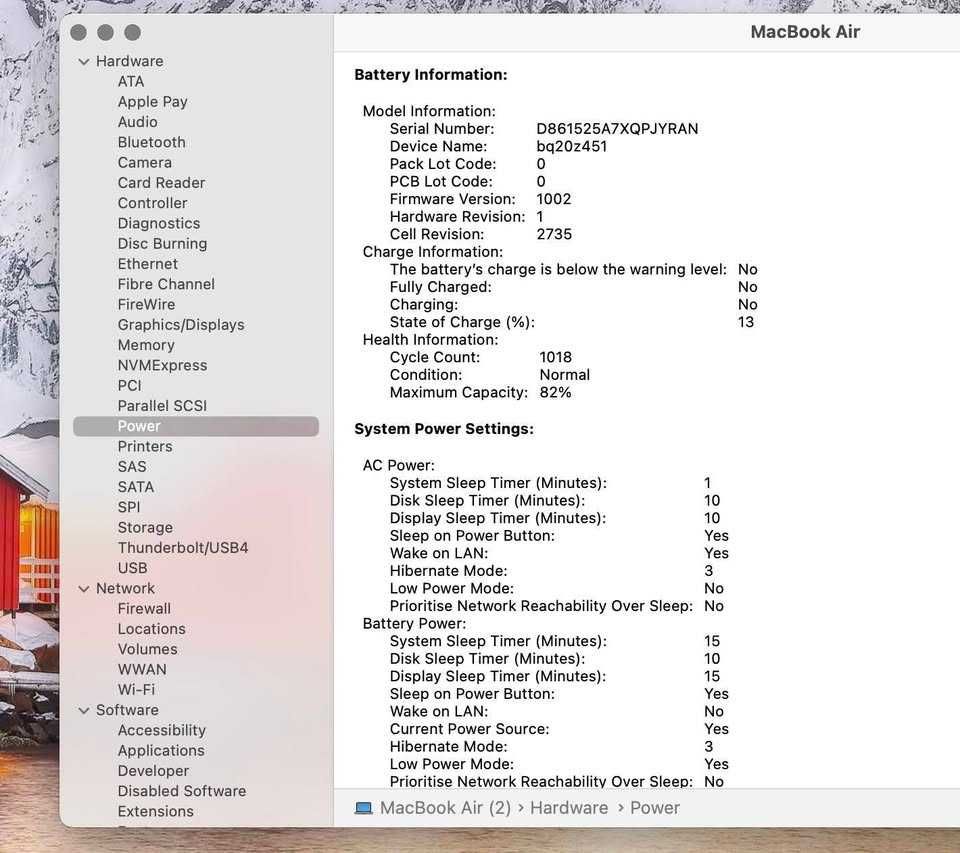This screenshot has width=960, height=853.
Task: Select Apple Pay in sidebar
Action: point(152,102)
